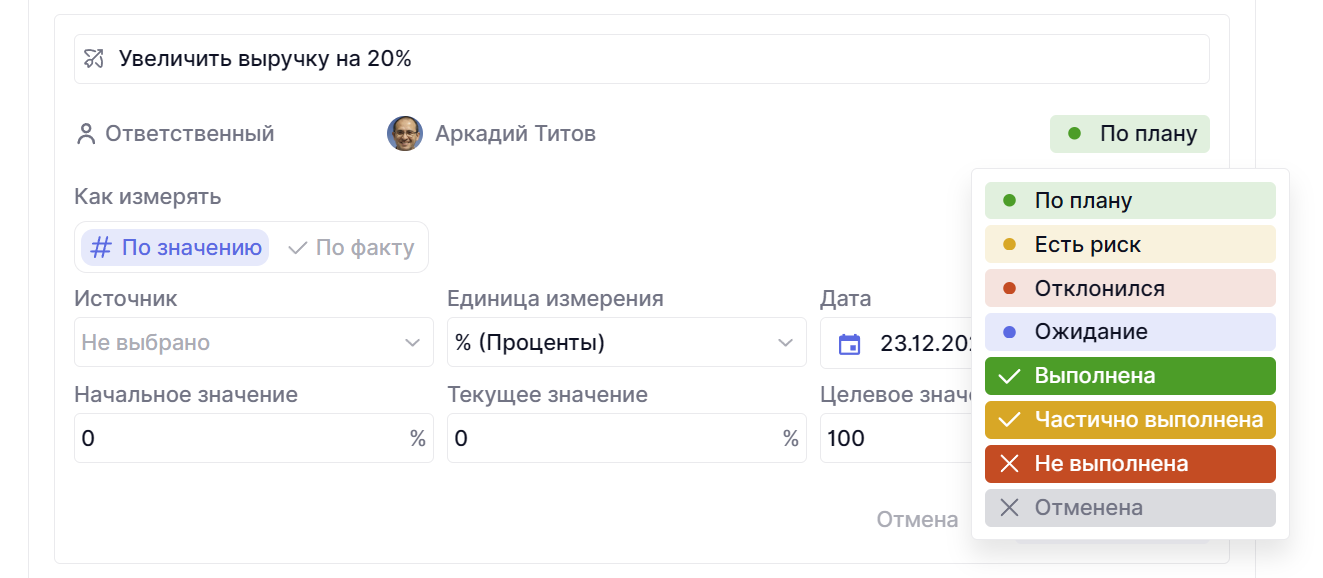Expand the Источник dropdown
This screenshot has width=1323, height=578.
tap(254, 343)
